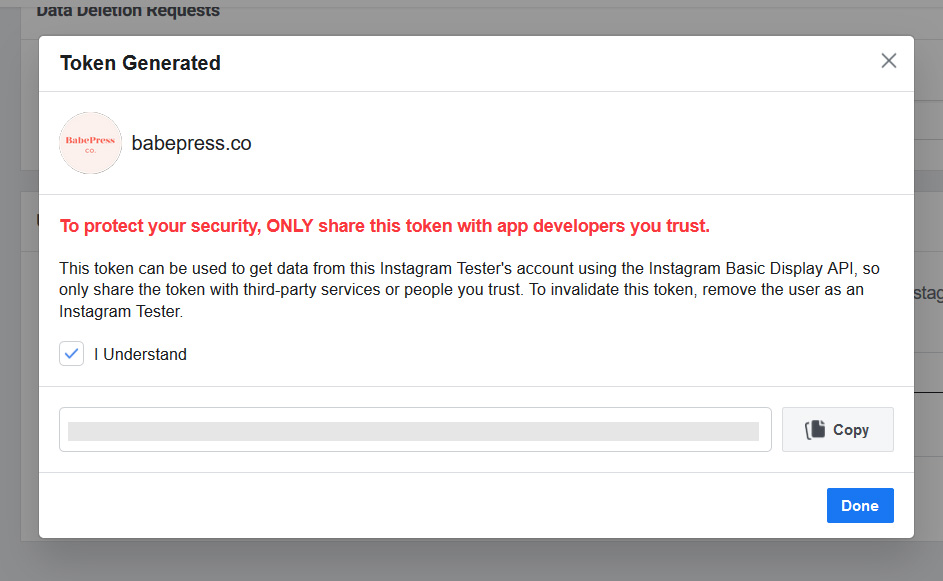Click the babepress.co account name
This screenshot has width=943, height=581.
(x=191, y=143)
